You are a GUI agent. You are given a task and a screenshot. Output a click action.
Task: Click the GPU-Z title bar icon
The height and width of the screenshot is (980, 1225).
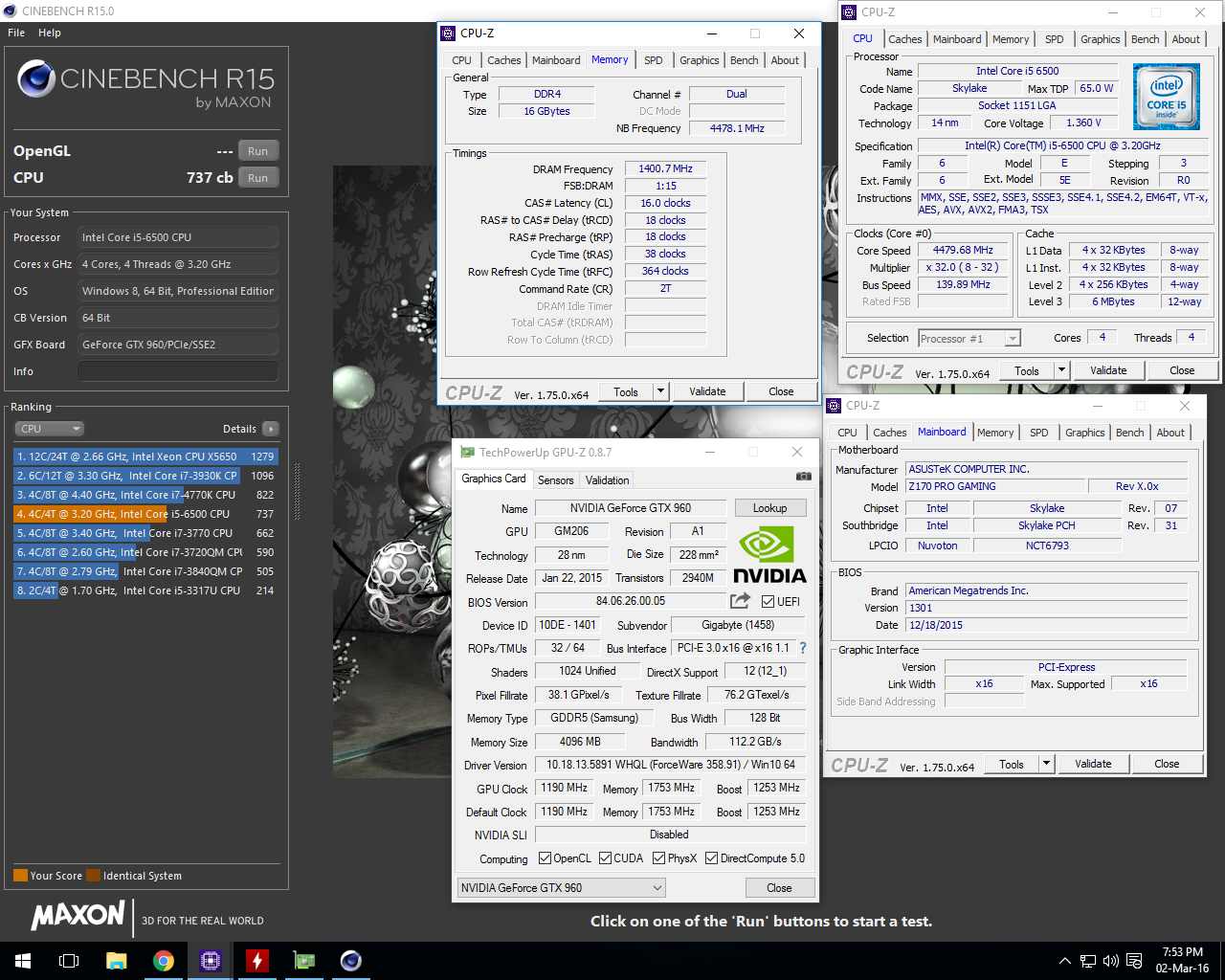(x=467, y=453)
